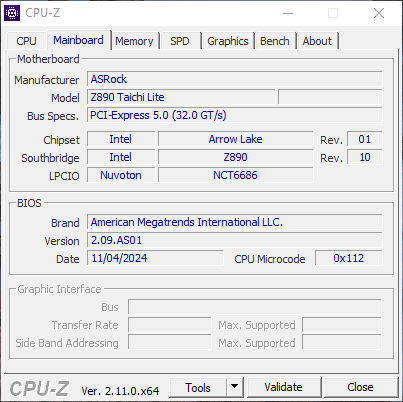The height and width of the screenshot is (402, 403).
Task: Click the Southbridge vendor Intel field
Action: coord(121,157)
